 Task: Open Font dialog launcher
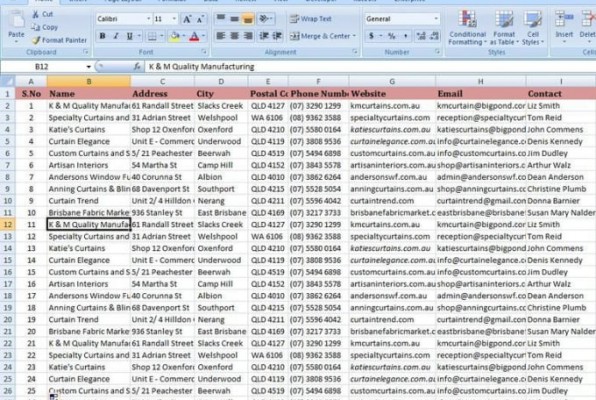pos(204,52)
